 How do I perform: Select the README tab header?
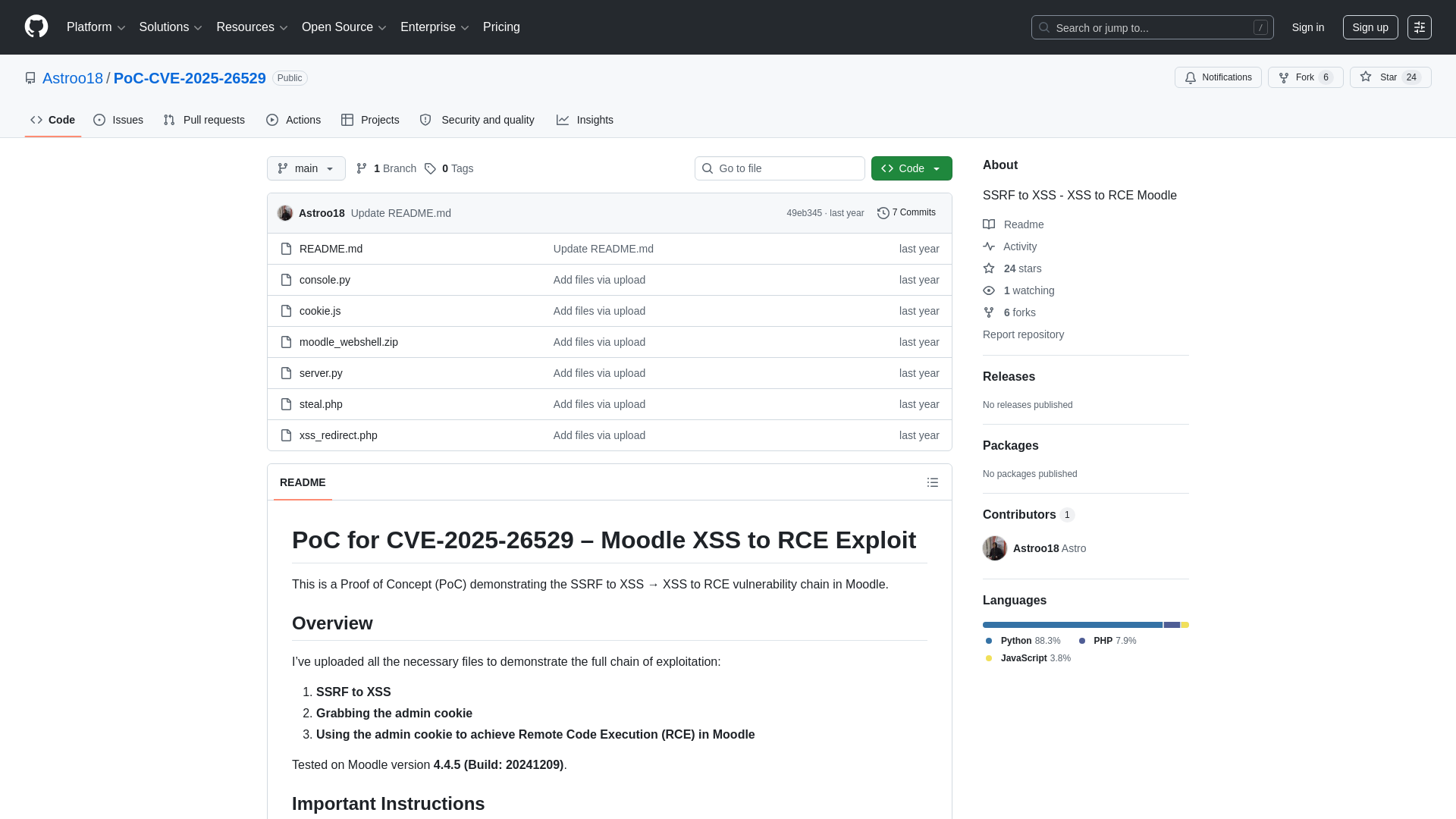(303, 482)
